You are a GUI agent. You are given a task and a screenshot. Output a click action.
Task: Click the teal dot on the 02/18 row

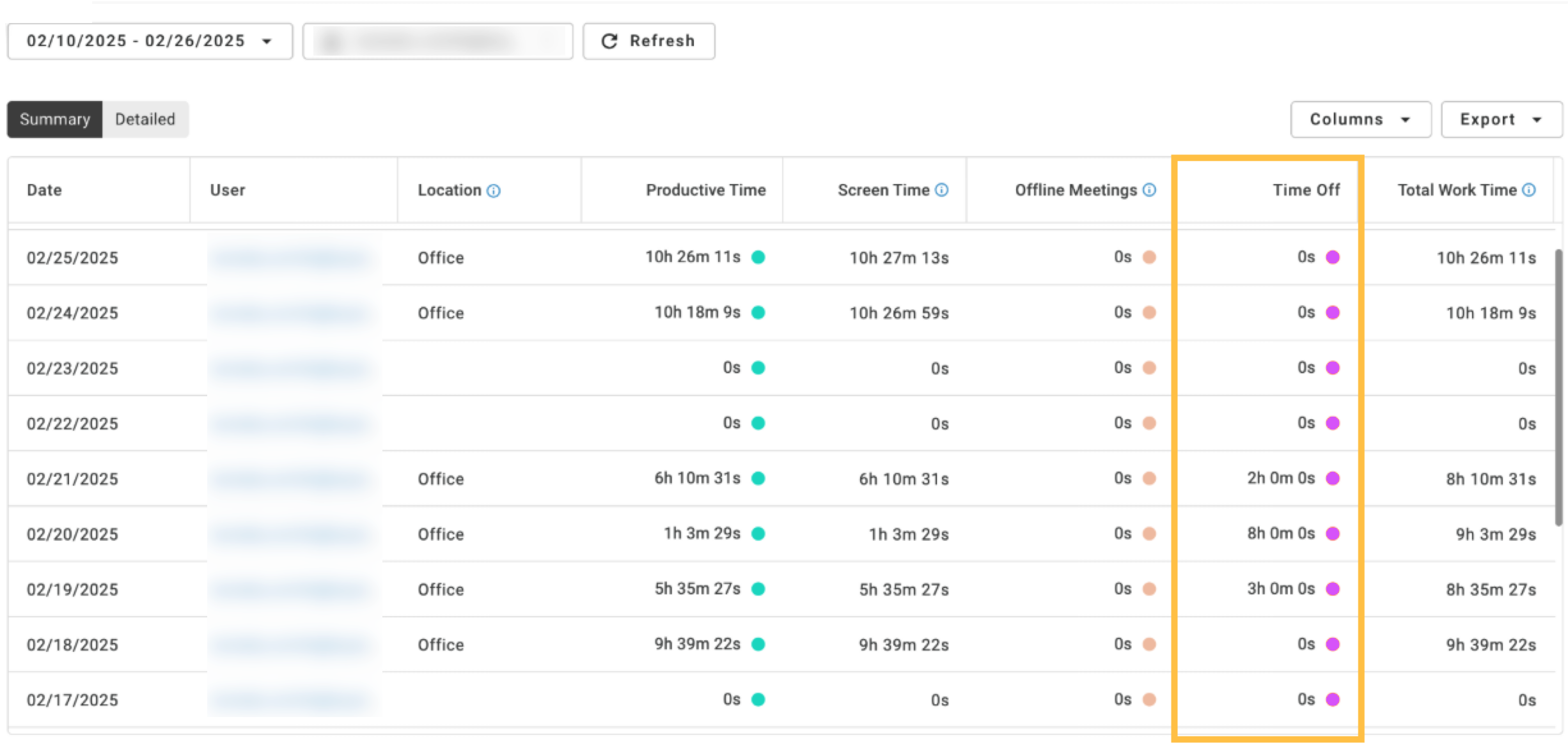click(758, 644)
